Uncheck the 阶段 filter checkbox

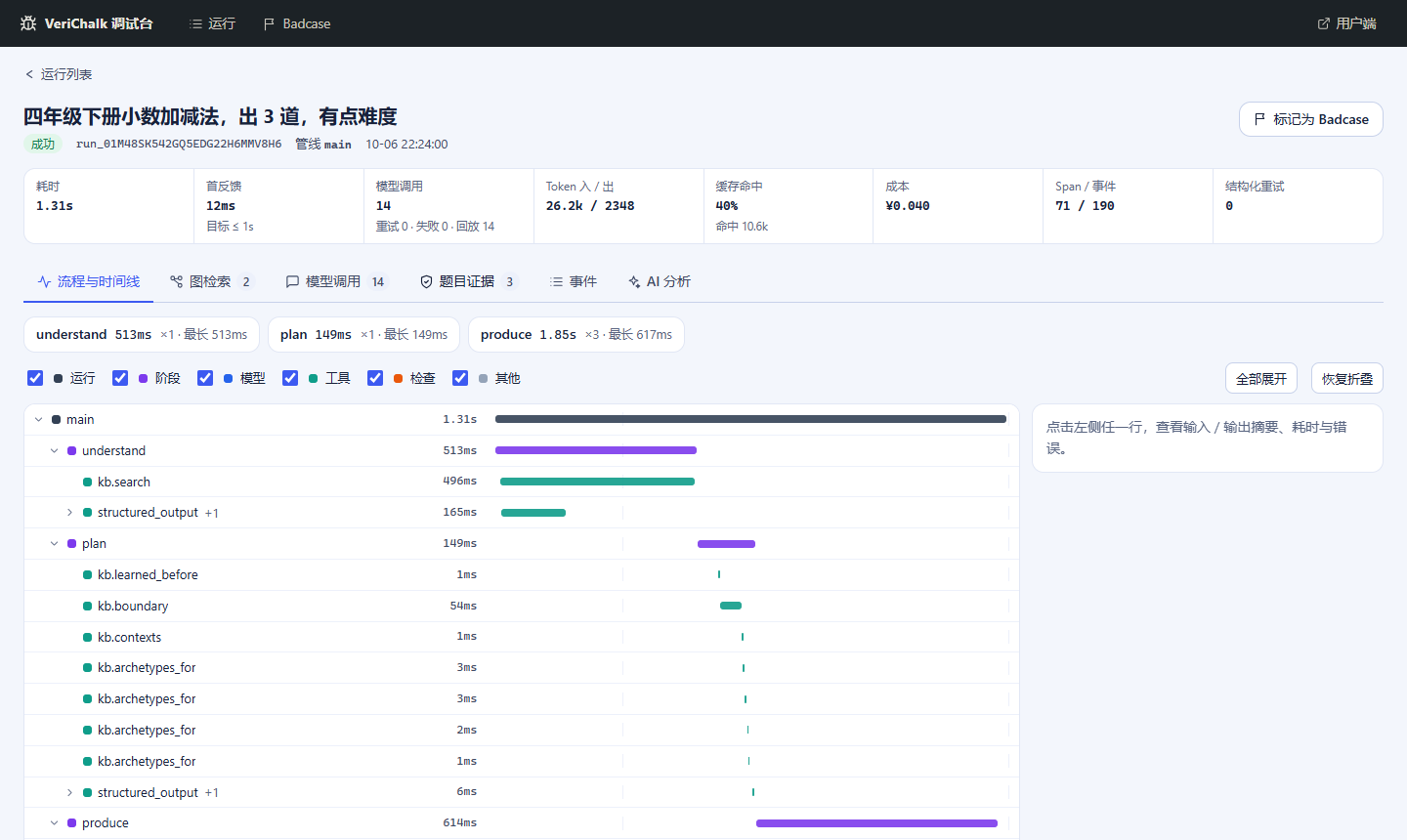tap(120, 378)
